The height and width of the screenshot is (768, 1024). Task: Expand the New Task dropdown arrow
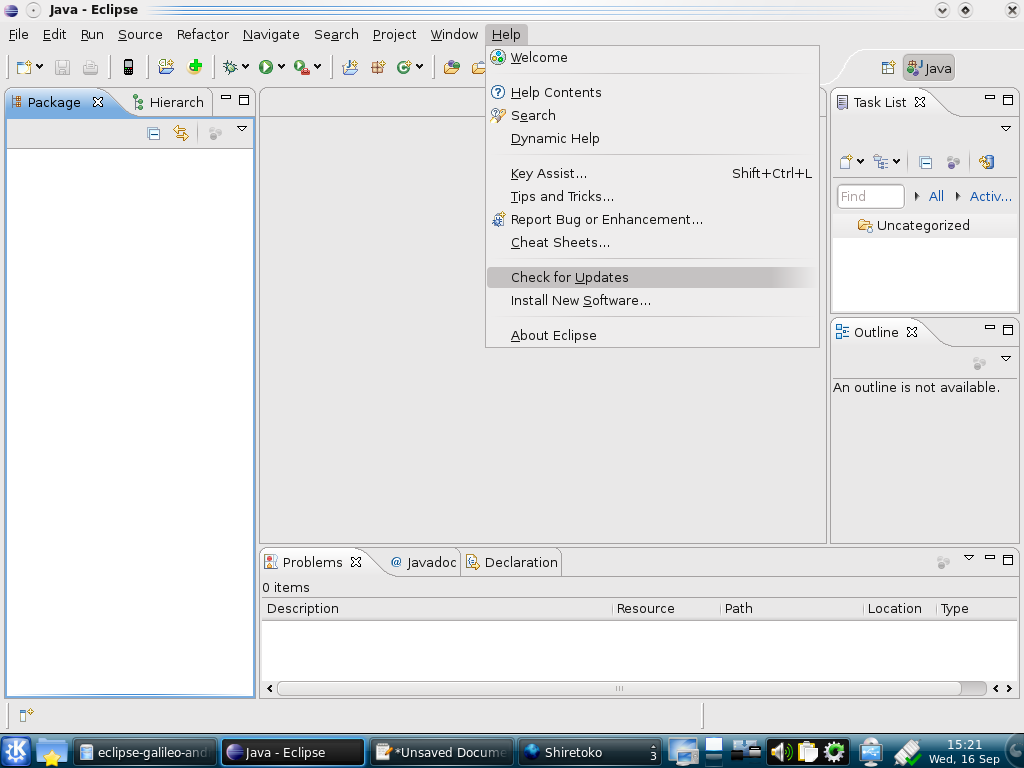tap(860, 161)
